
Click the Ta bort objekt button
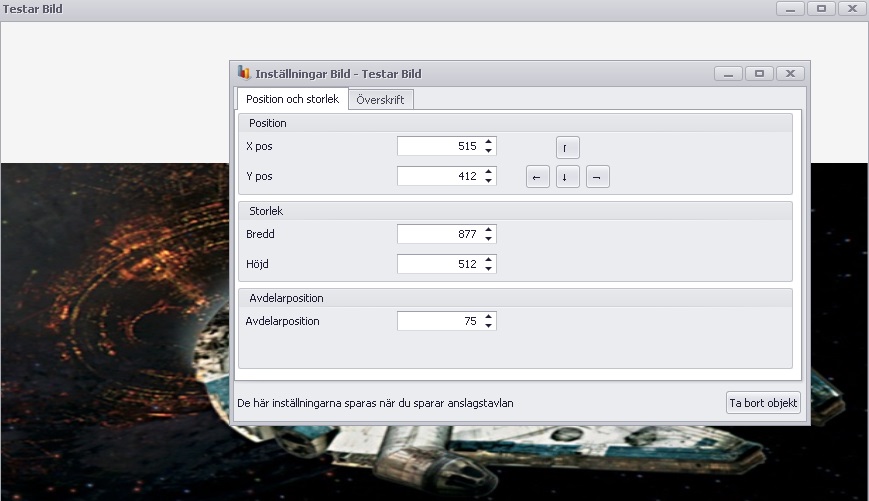tap(763, 403)
